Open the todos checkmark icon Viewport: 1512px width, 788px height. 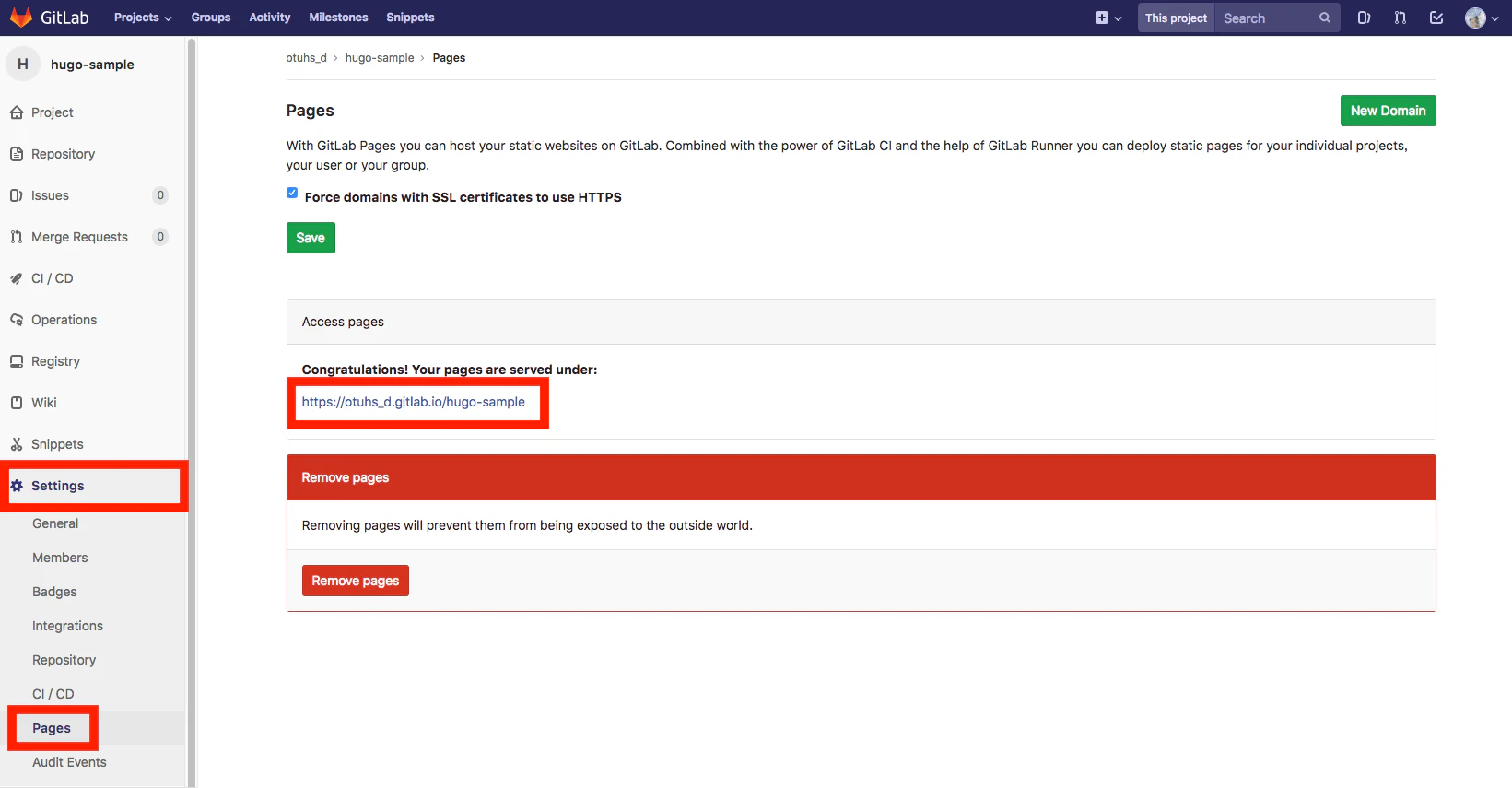point(1436,18)
